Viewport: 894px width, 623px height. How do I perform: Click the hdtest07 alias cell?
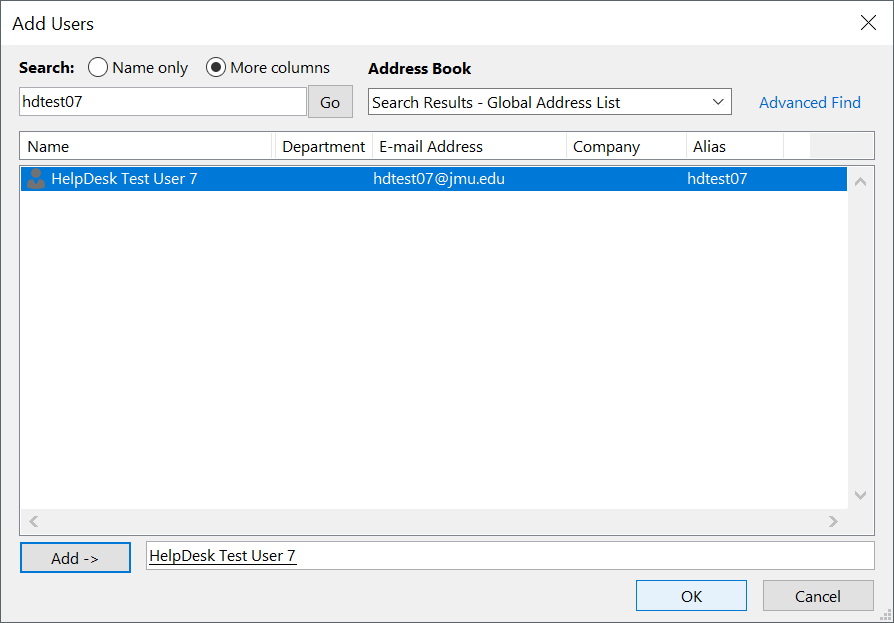[717, 178]
